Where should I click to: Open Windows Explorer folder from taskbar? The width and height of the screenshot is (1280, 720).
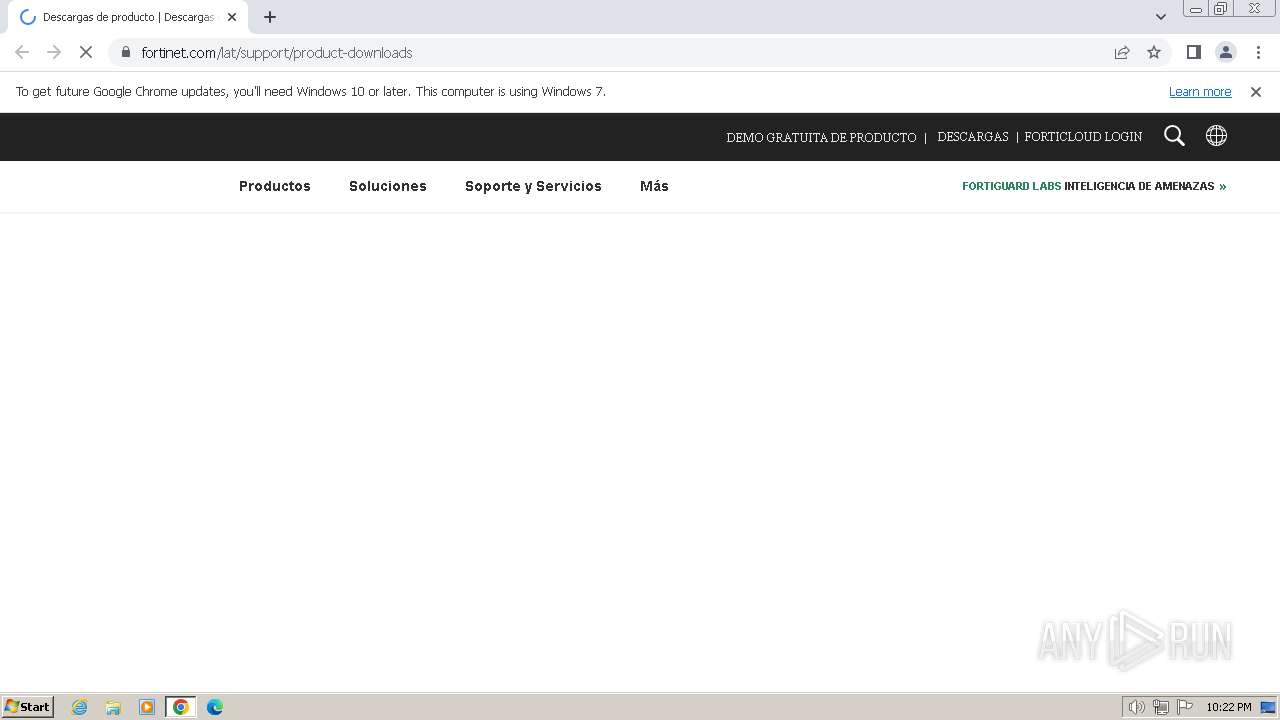coord(113,707)
